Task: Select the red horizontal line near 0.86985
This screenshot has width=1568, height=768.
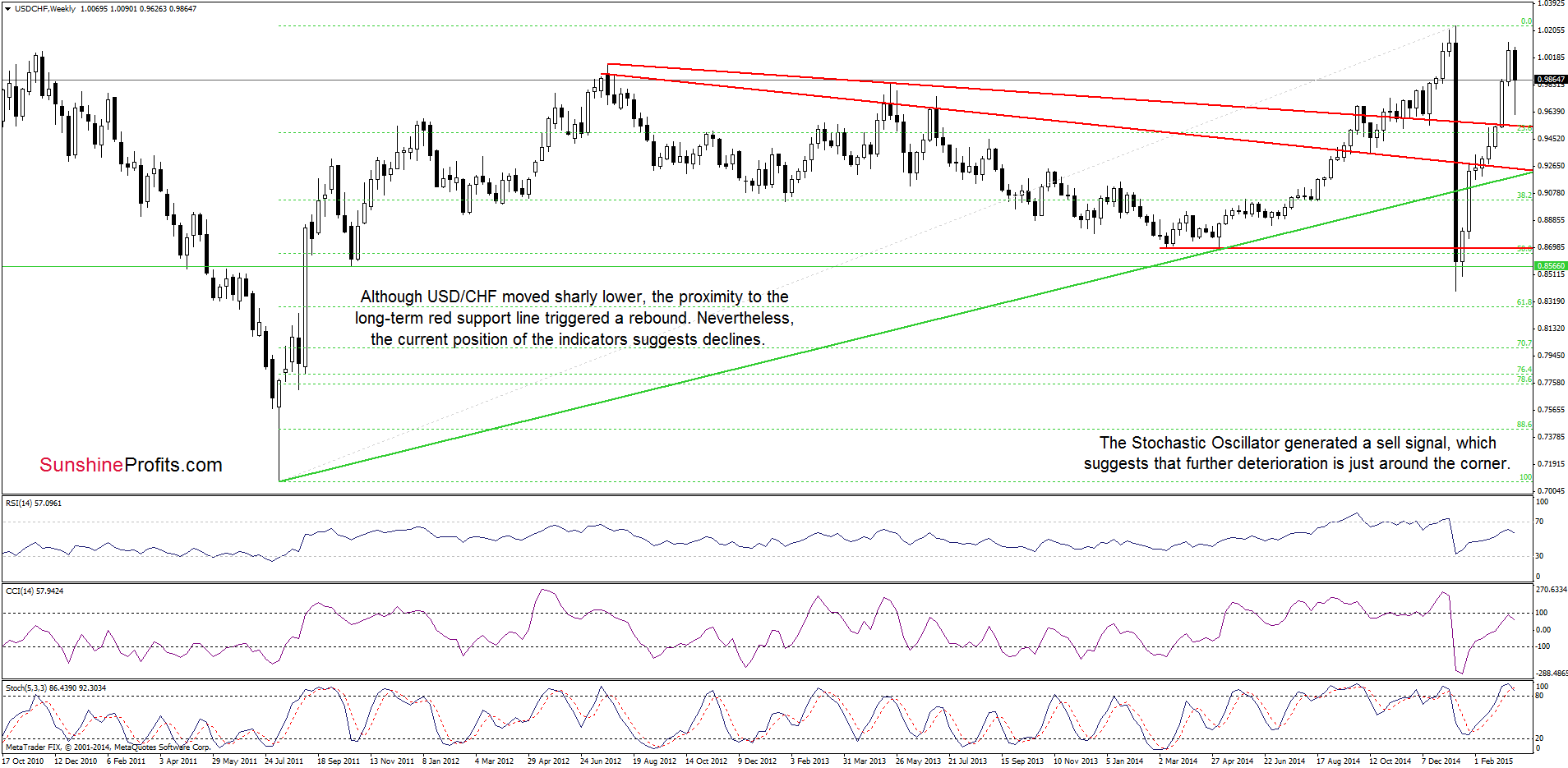Action: [x=1345, y=248]
